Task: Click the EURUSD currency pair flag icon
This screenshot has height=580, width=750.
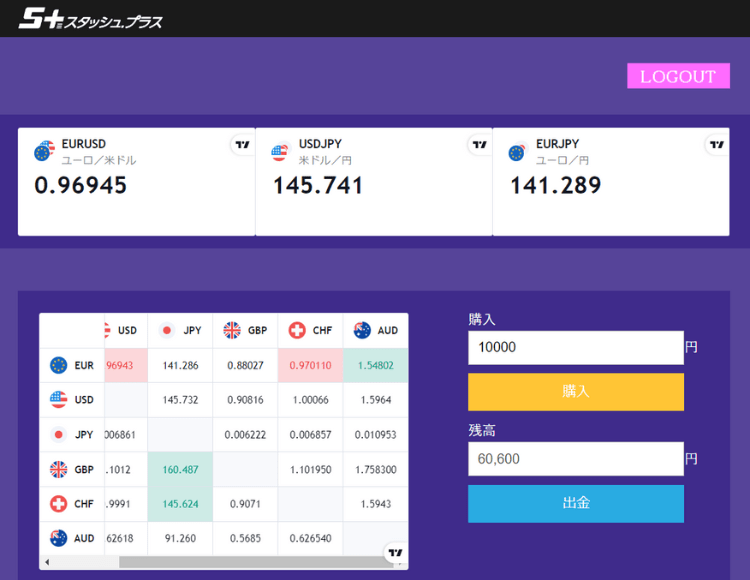Action: point(45,152)
